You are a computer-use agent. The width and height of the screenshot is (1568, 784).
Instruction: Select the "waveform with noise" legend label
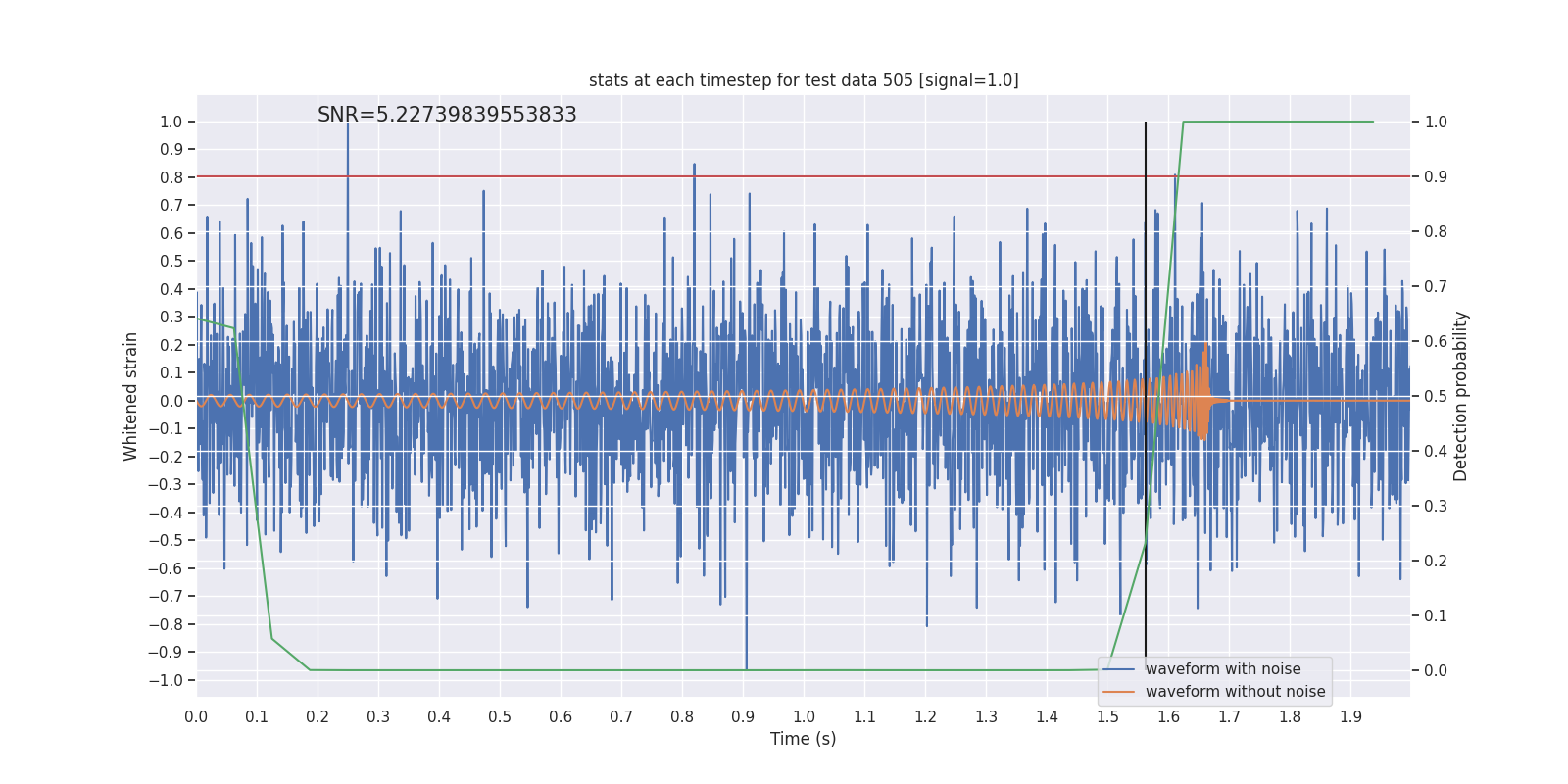tap(1222, 669)
